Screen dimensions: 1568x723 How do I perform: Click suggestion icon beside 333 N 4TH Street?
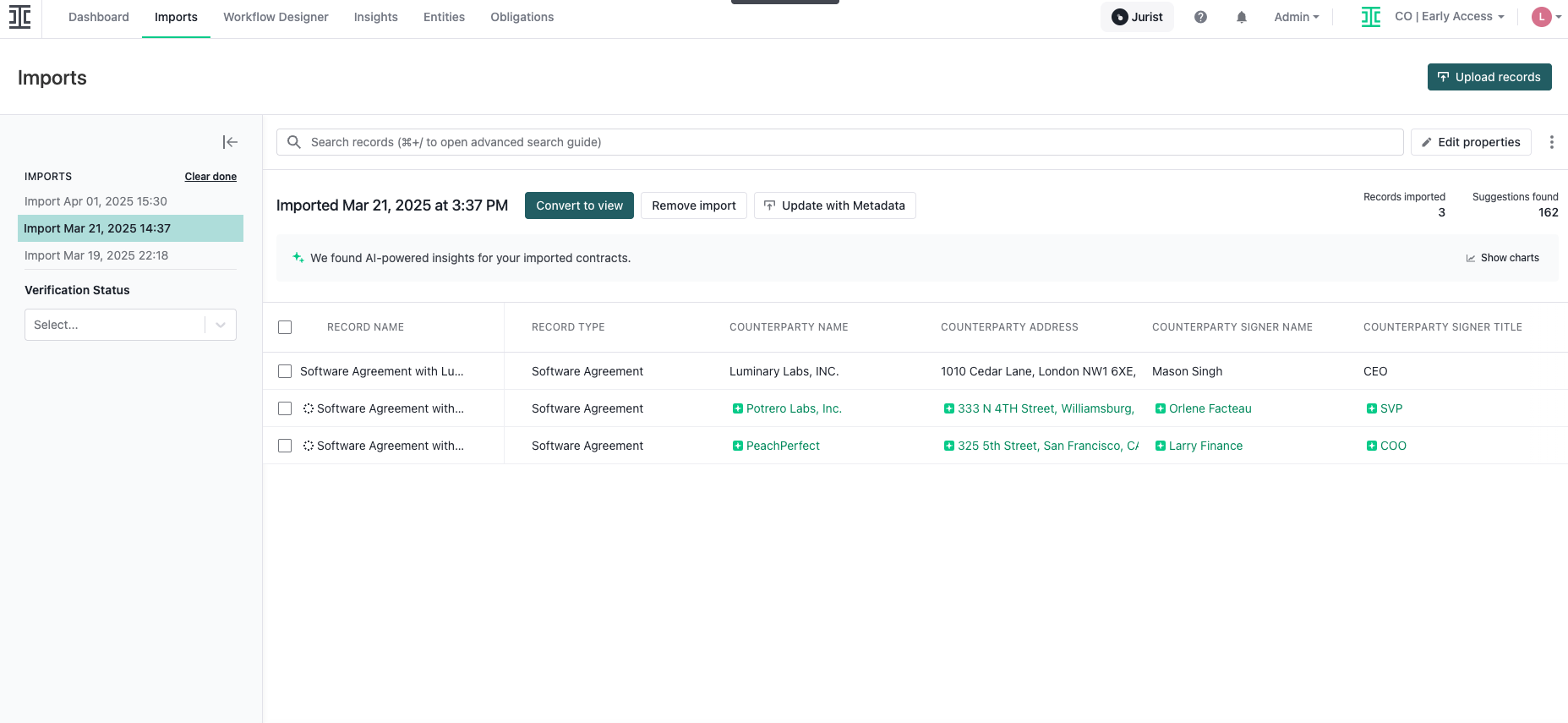coord(949,408)
